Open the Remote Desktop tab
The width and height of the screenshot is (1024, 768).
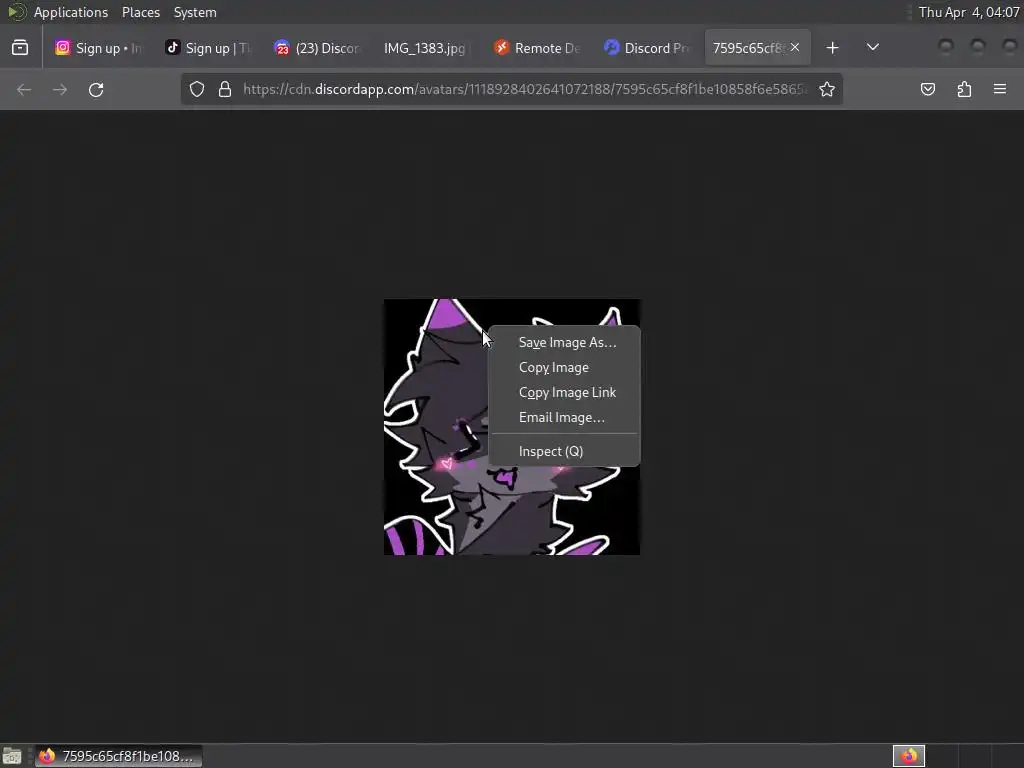[537, 48]
